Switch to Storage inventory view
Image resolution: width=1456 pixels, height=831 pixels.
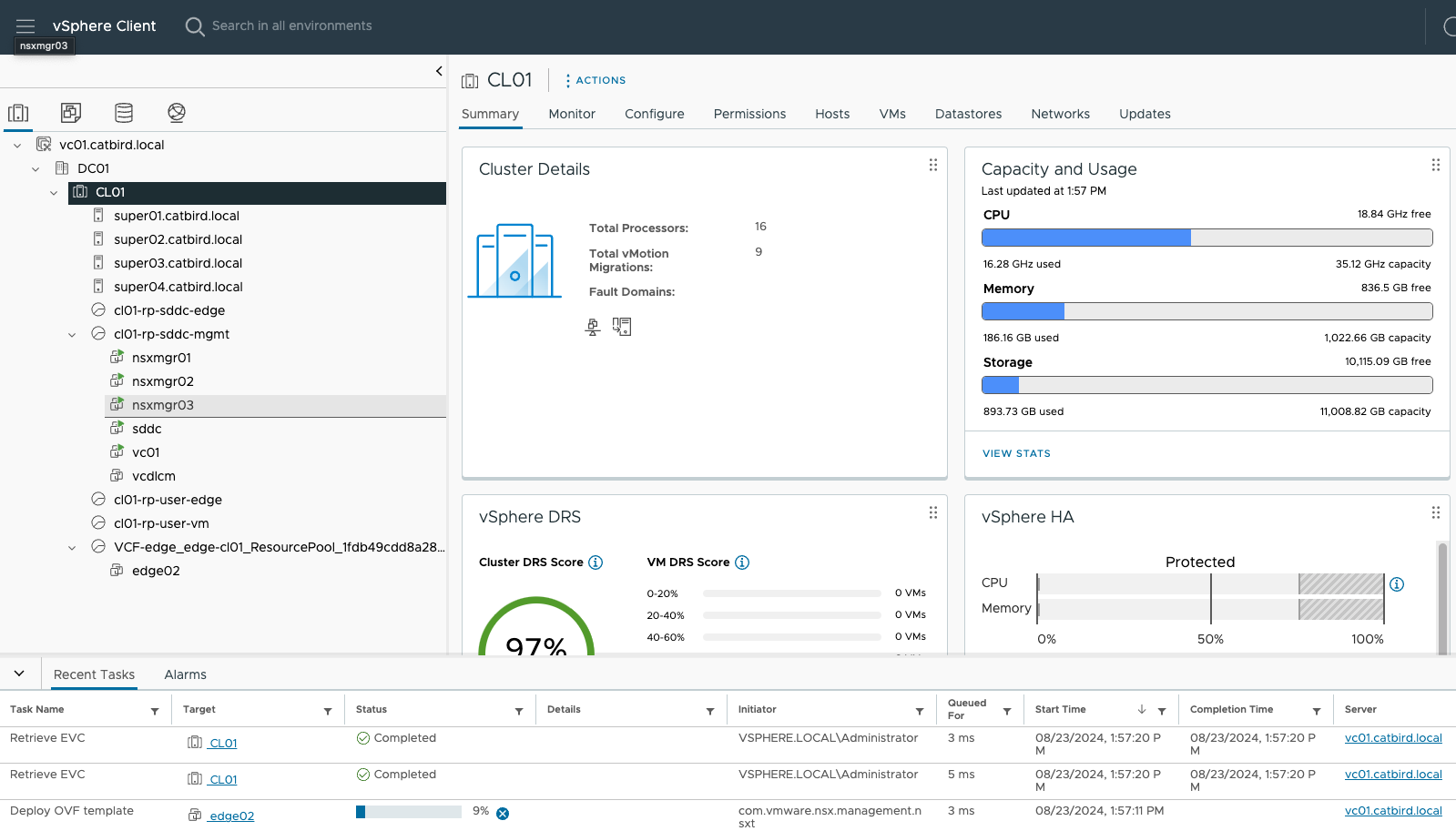click(124, 113)
